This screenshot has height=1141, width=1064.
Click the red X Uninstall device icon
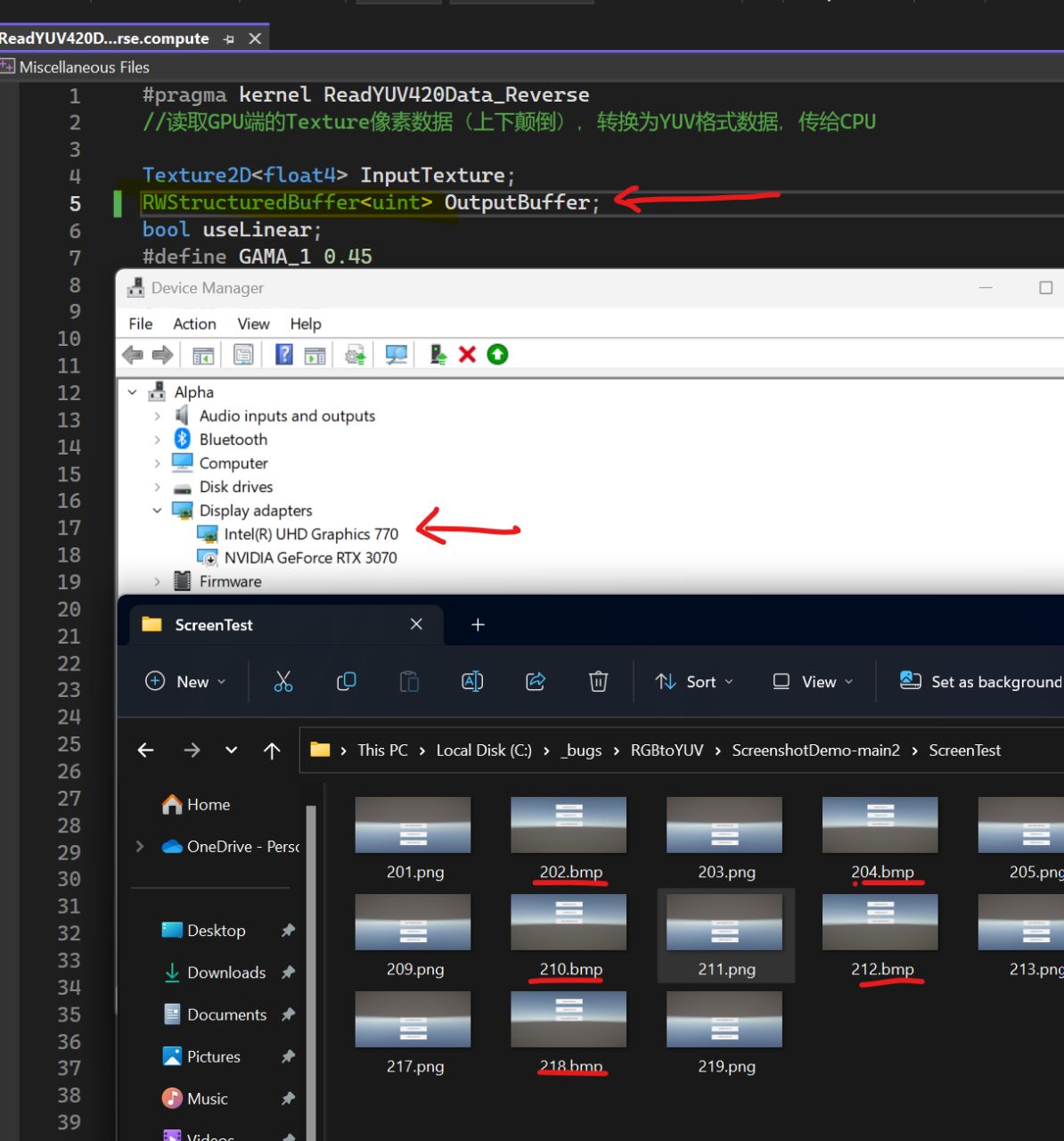pyautogui.click(x=467, y=355)
